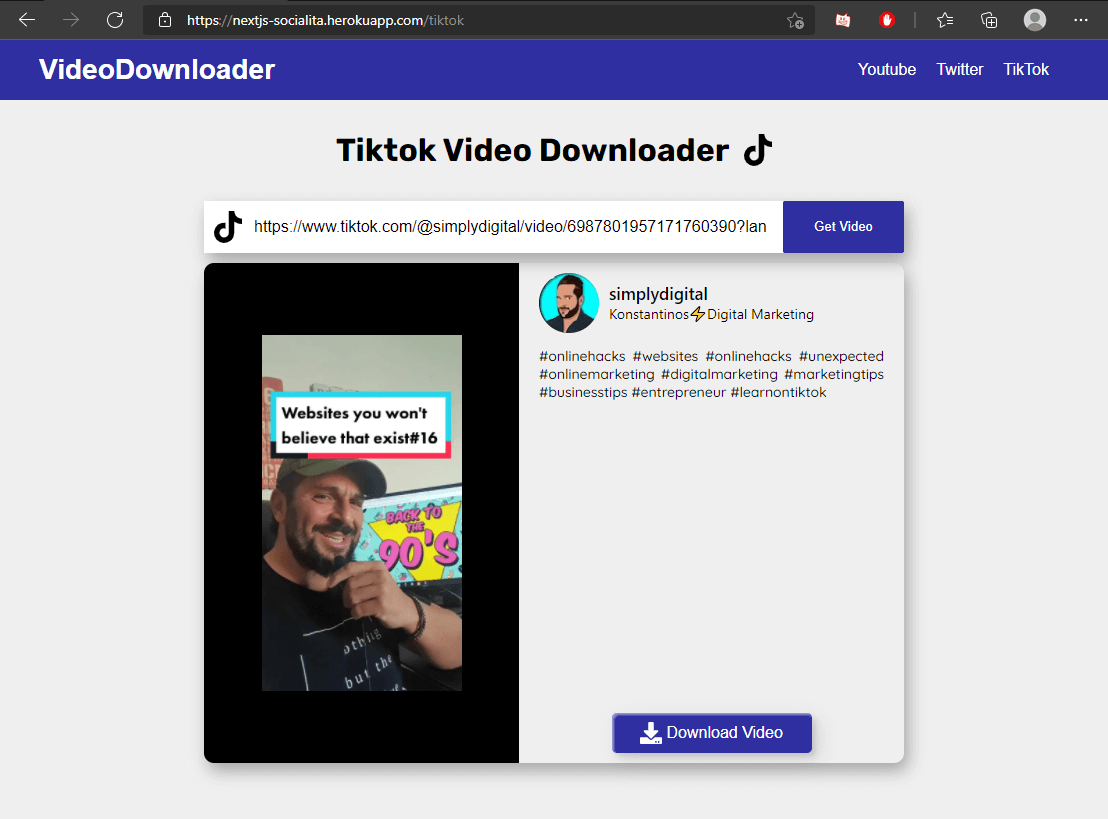Click the browser forward arrow
Viewport: 1108px width, 819px height.
71,20
